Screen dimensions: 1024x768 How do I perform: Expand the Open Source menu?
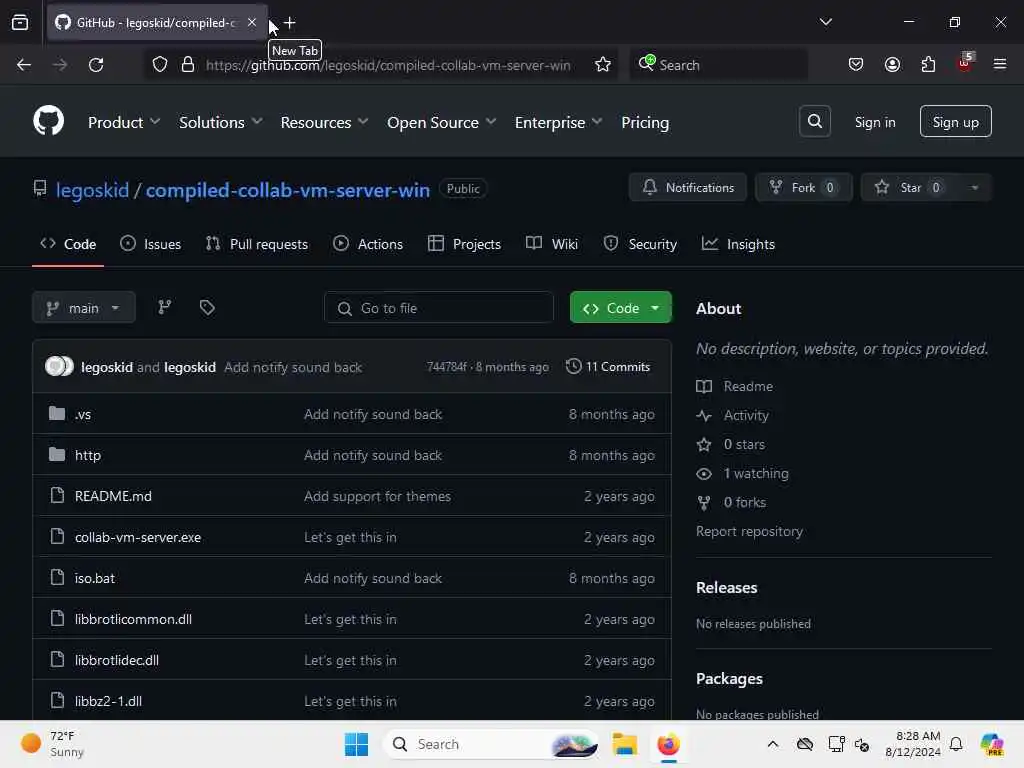coord(441,122)
